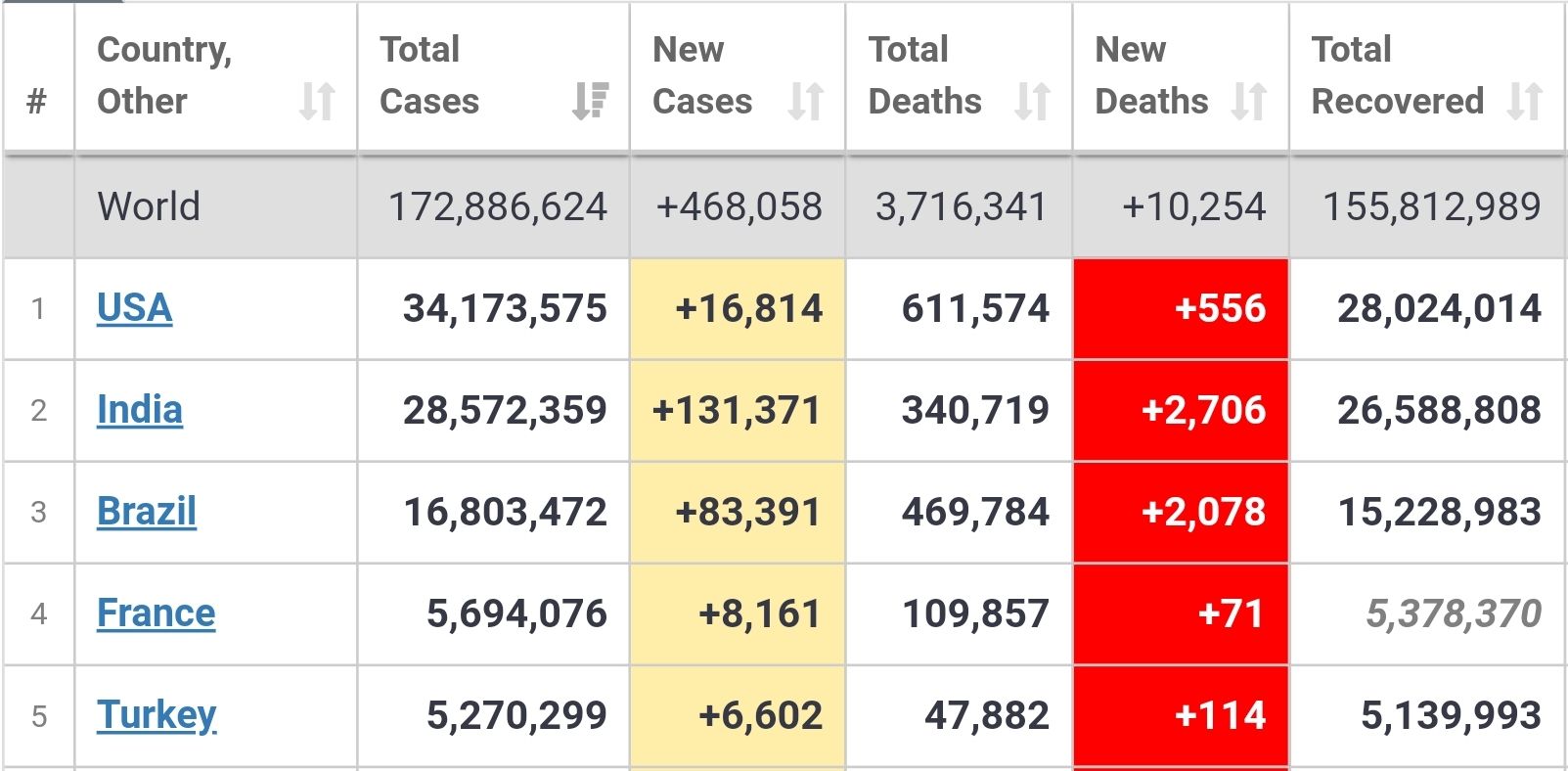Follow the Brazil link
The height and width of the screenshot is (771, 1568).
pos(147,512)
